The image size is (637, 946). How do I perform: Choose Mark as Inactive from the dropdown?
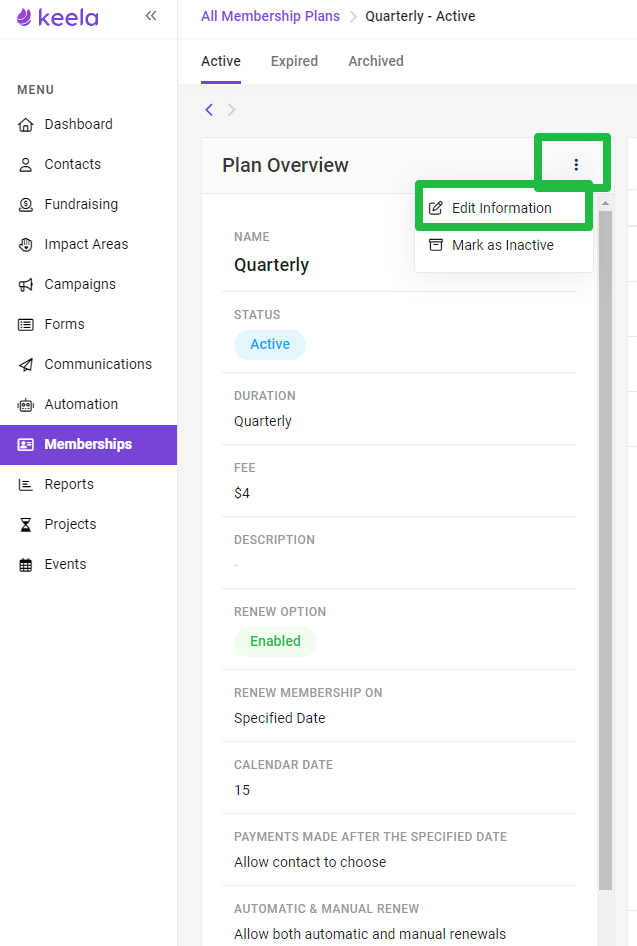coord(504,245)
